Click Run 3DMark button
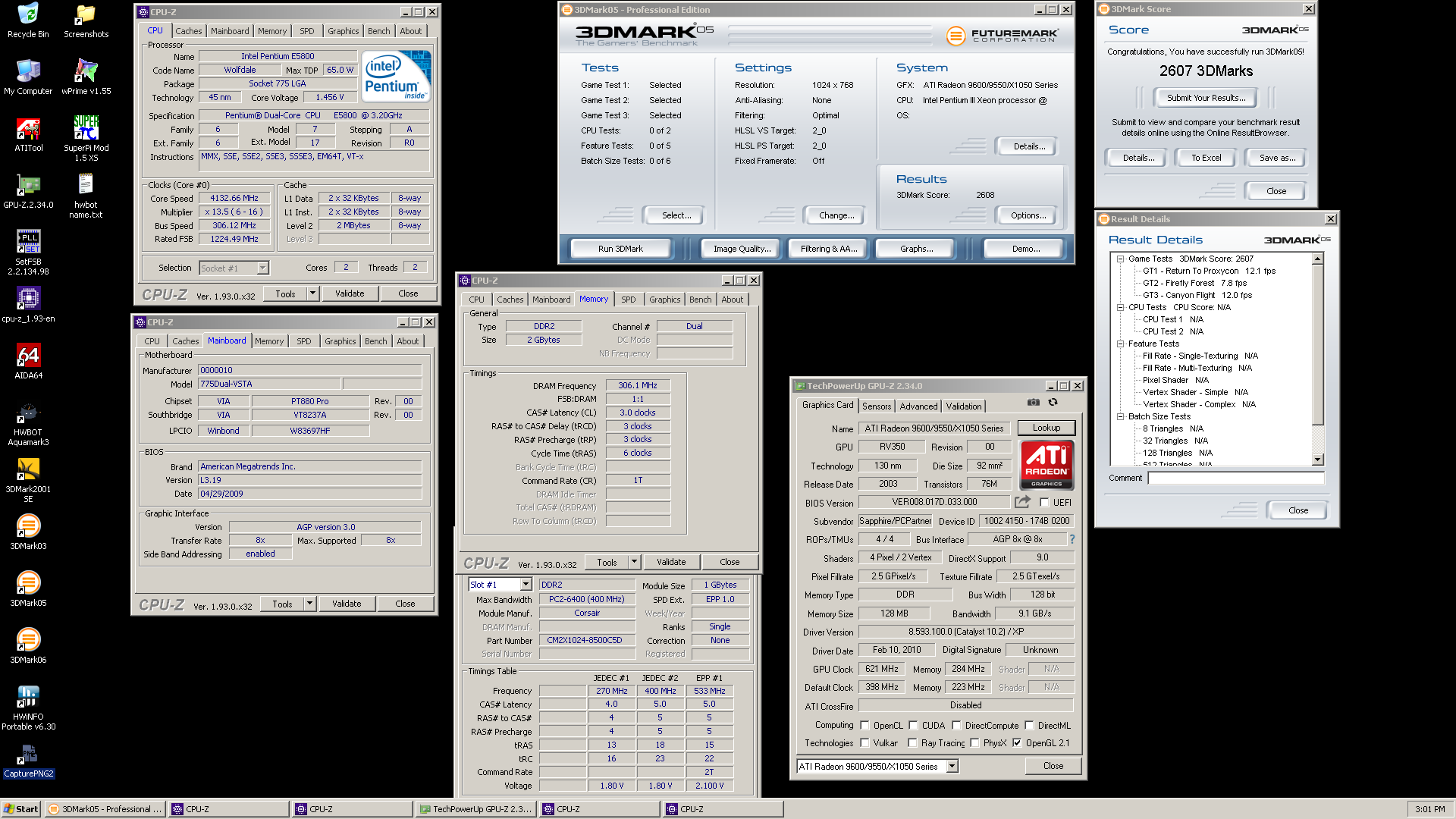The width and height of the screenshot is (1456, 819). click(x=620, y=249)
